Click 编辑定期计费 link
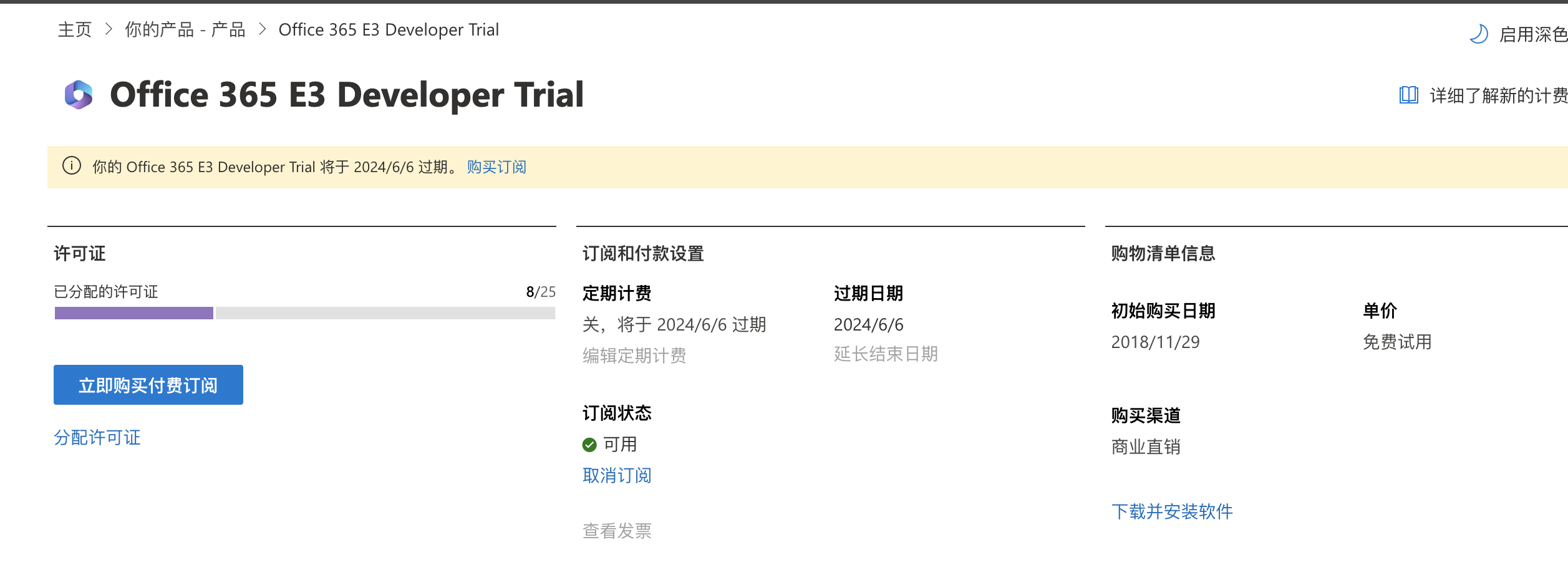The image size is (1568, 580). pos(634,355)
